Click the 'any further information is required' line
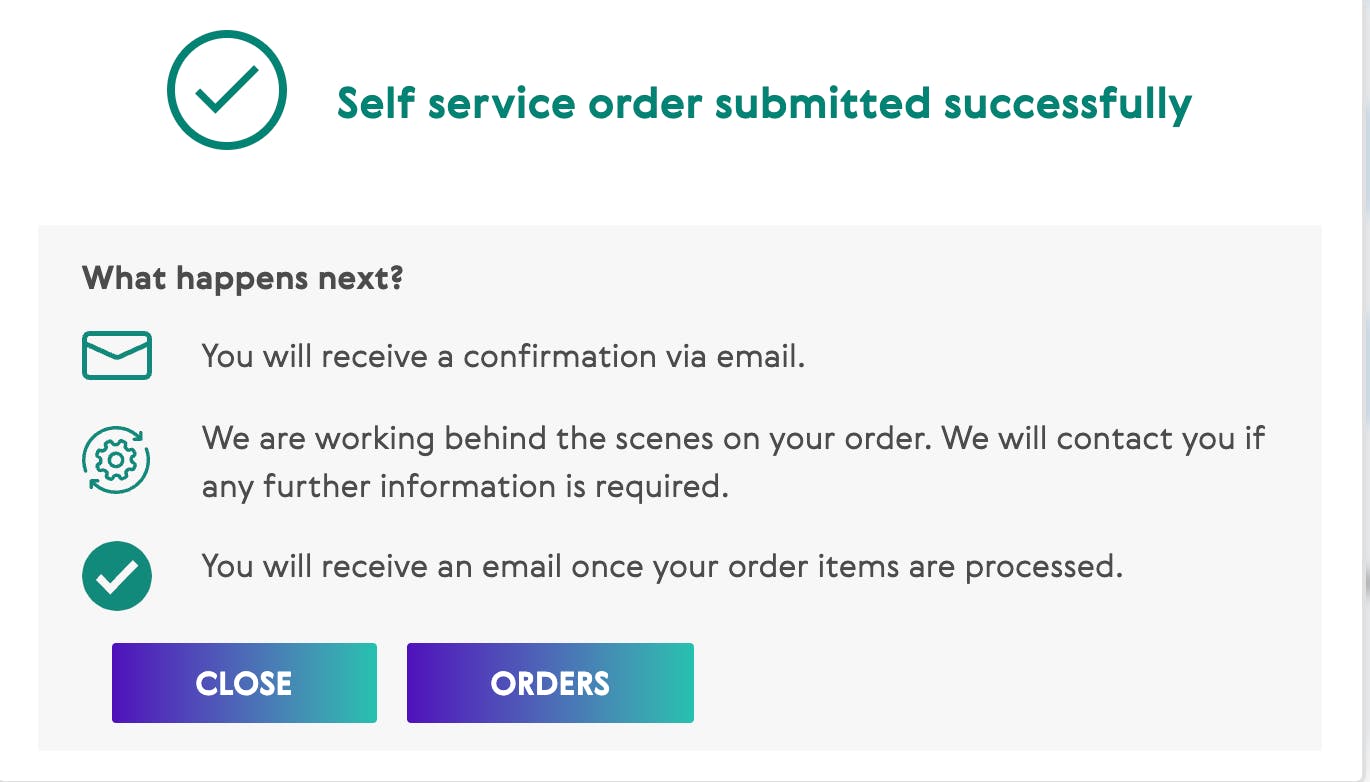 (463, 487)
